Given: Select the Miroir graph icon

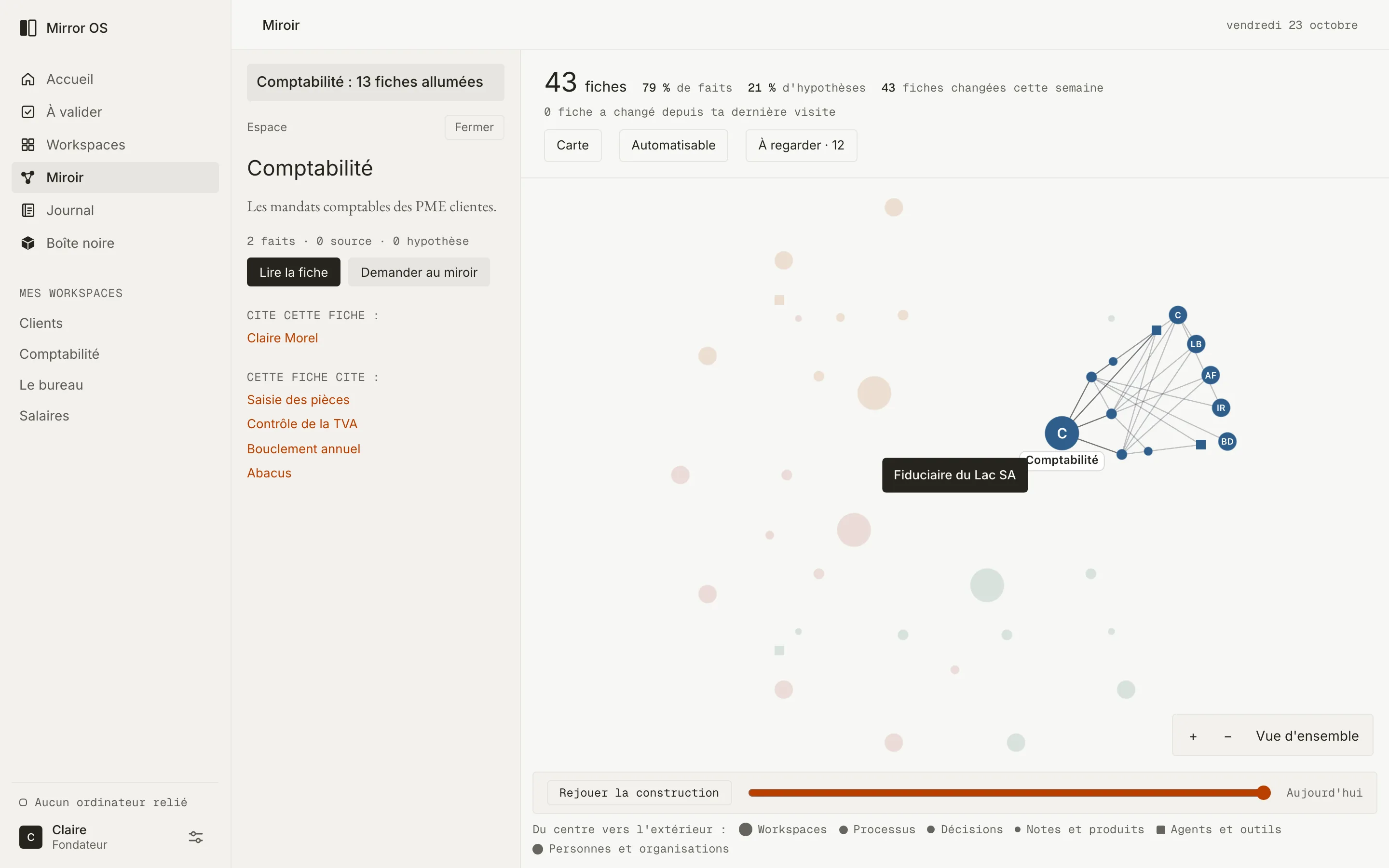Looking at the screenshot, I should coord(28,177).
